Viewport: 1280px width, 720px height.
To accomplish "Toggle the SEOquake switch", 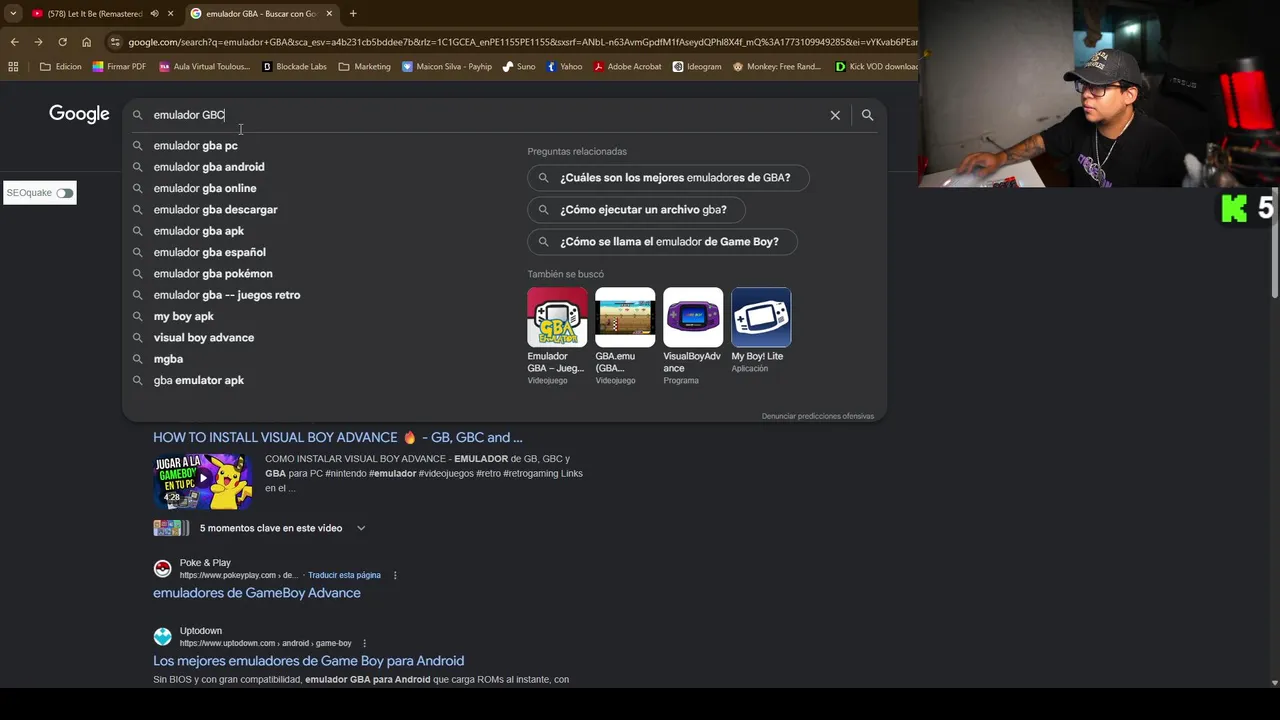I will coord(65,193).
